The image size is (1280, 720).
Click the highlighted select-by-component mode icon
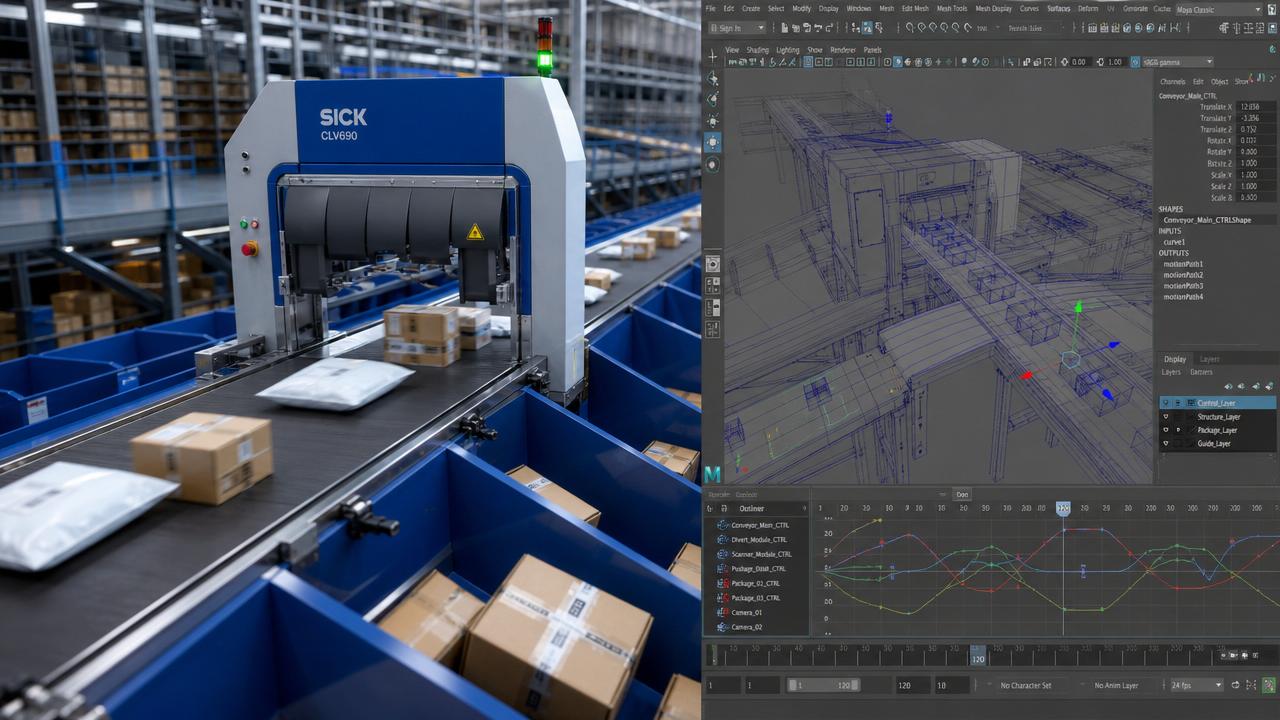[867, 28]
